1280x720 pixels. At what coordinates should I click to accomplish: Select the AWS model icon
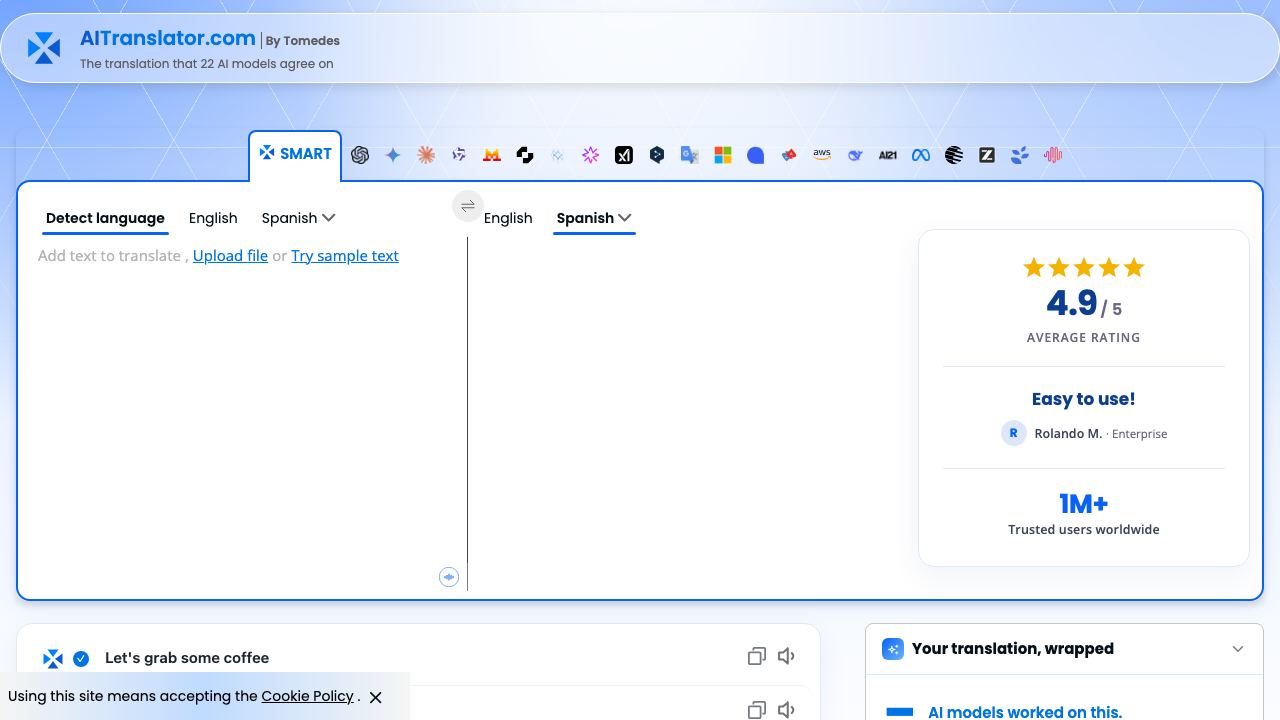[x=822, y=155]
